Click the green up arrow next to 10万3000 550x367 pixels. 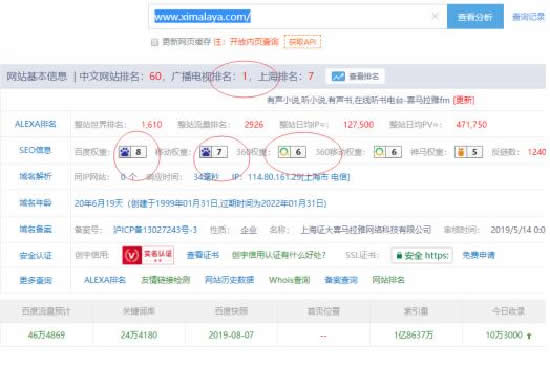coord(529,335)
